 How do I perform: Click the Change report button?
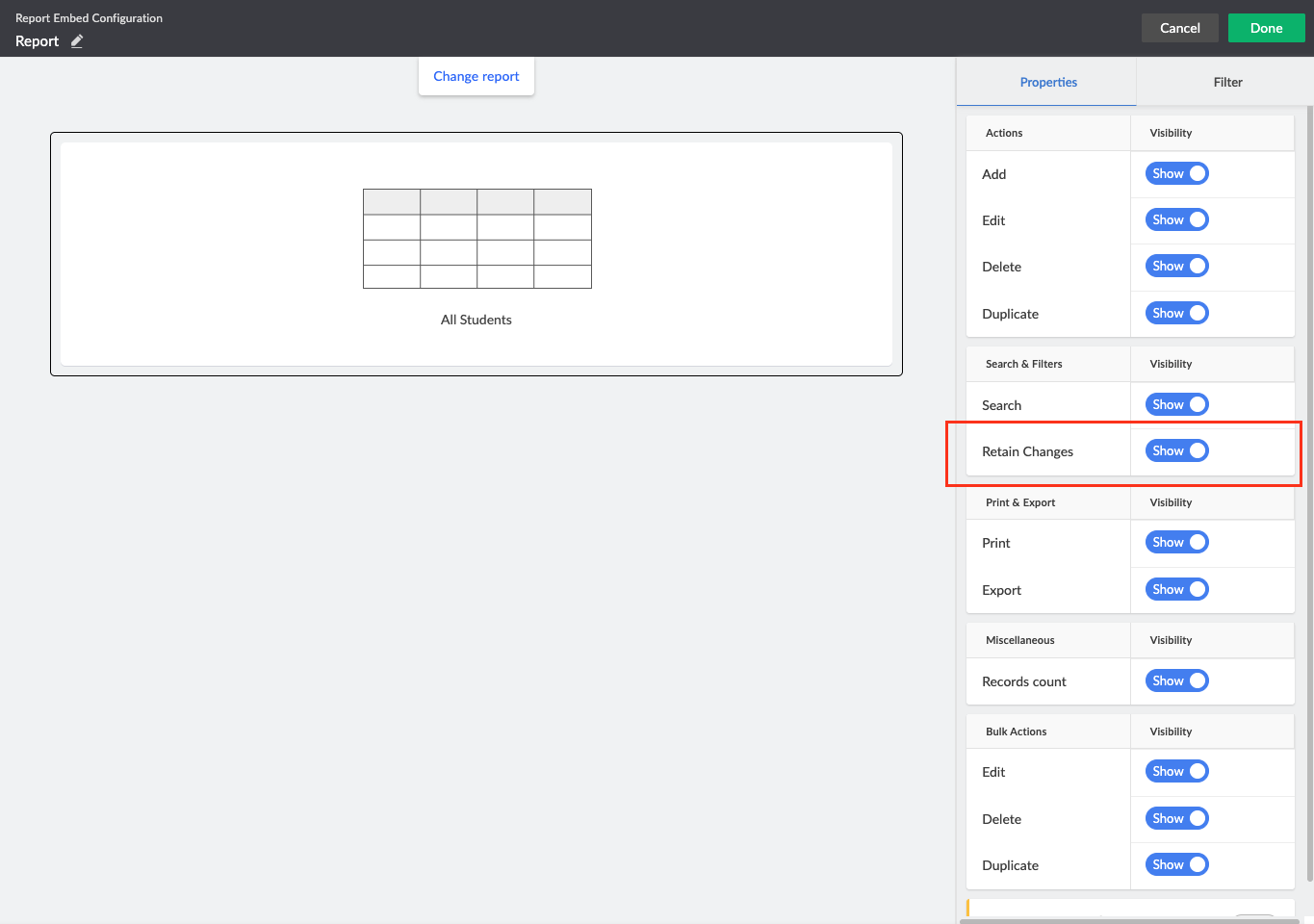(x=476, y=76)
